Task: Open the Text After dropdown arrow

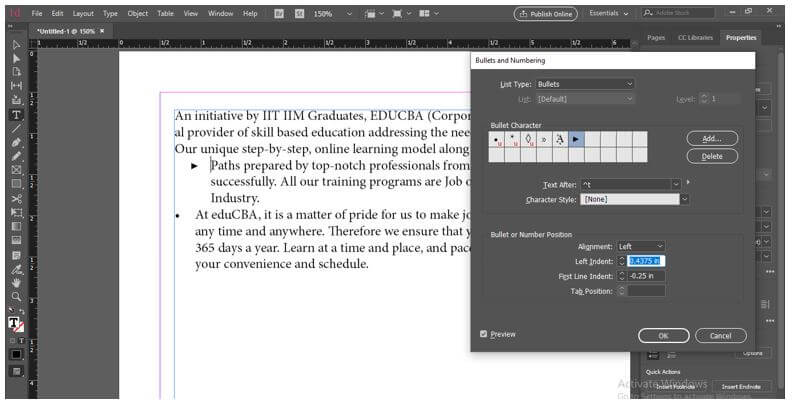Action: [675, 184]
